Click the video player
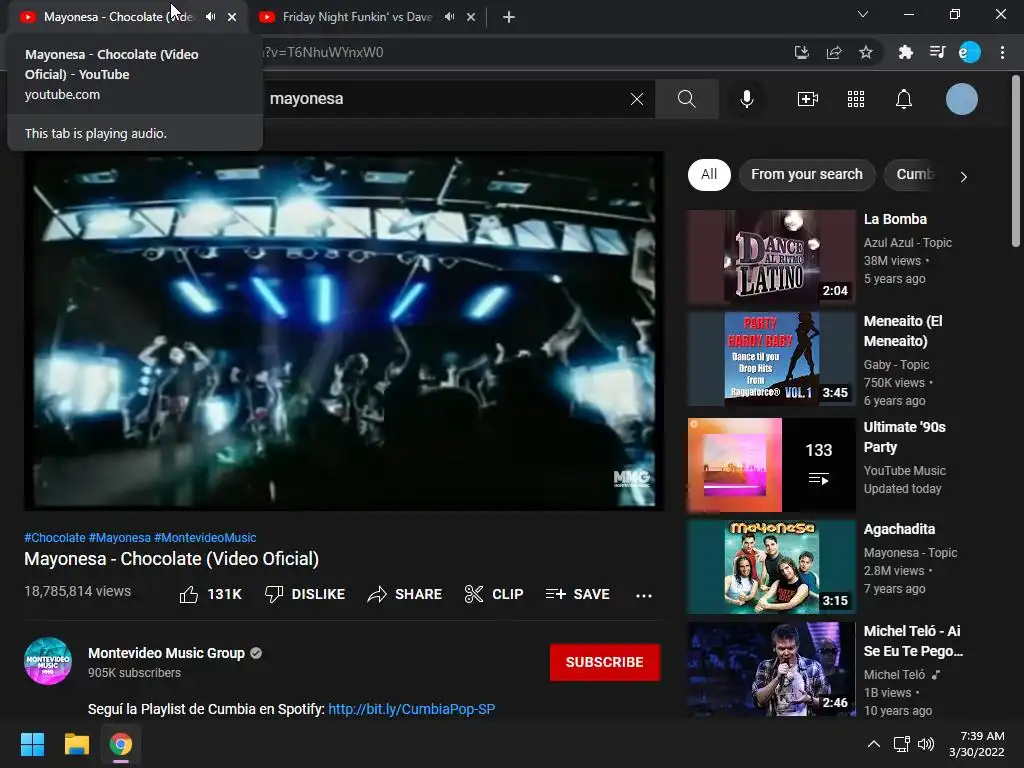This screenshot has height=768, width=1024. click(344, 330)
